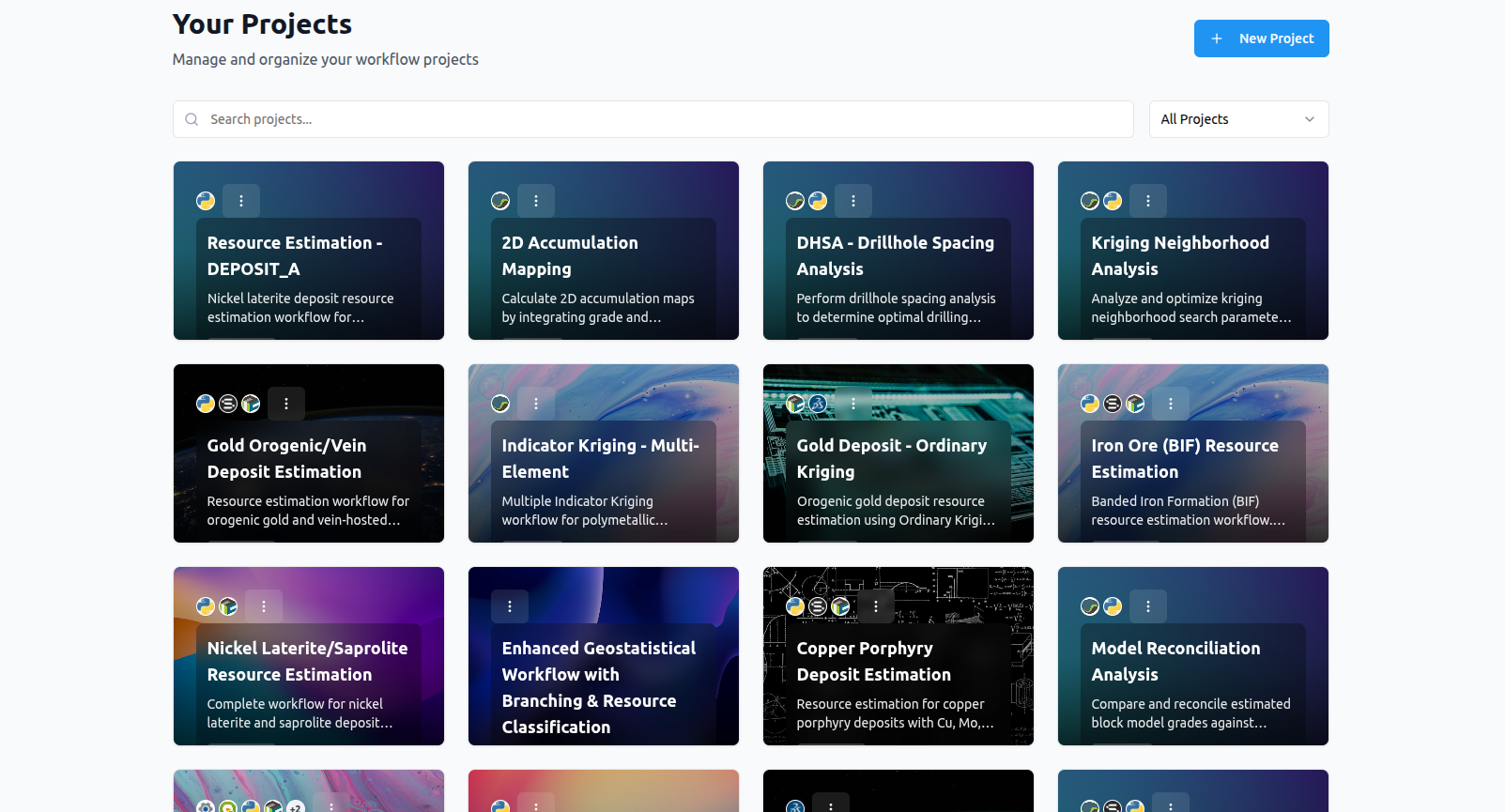Click cube icon on Iron Ore (BIF) card

coord(1135,404)
